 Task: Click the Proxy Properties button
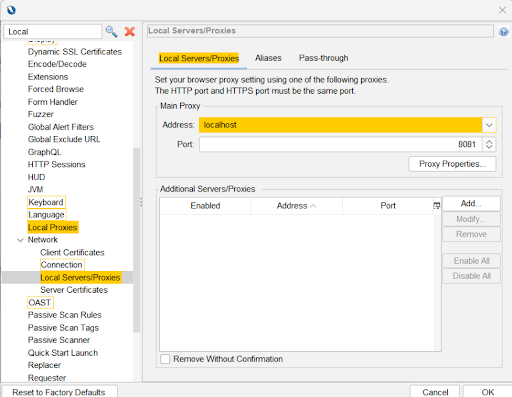[x=452, y=164]
